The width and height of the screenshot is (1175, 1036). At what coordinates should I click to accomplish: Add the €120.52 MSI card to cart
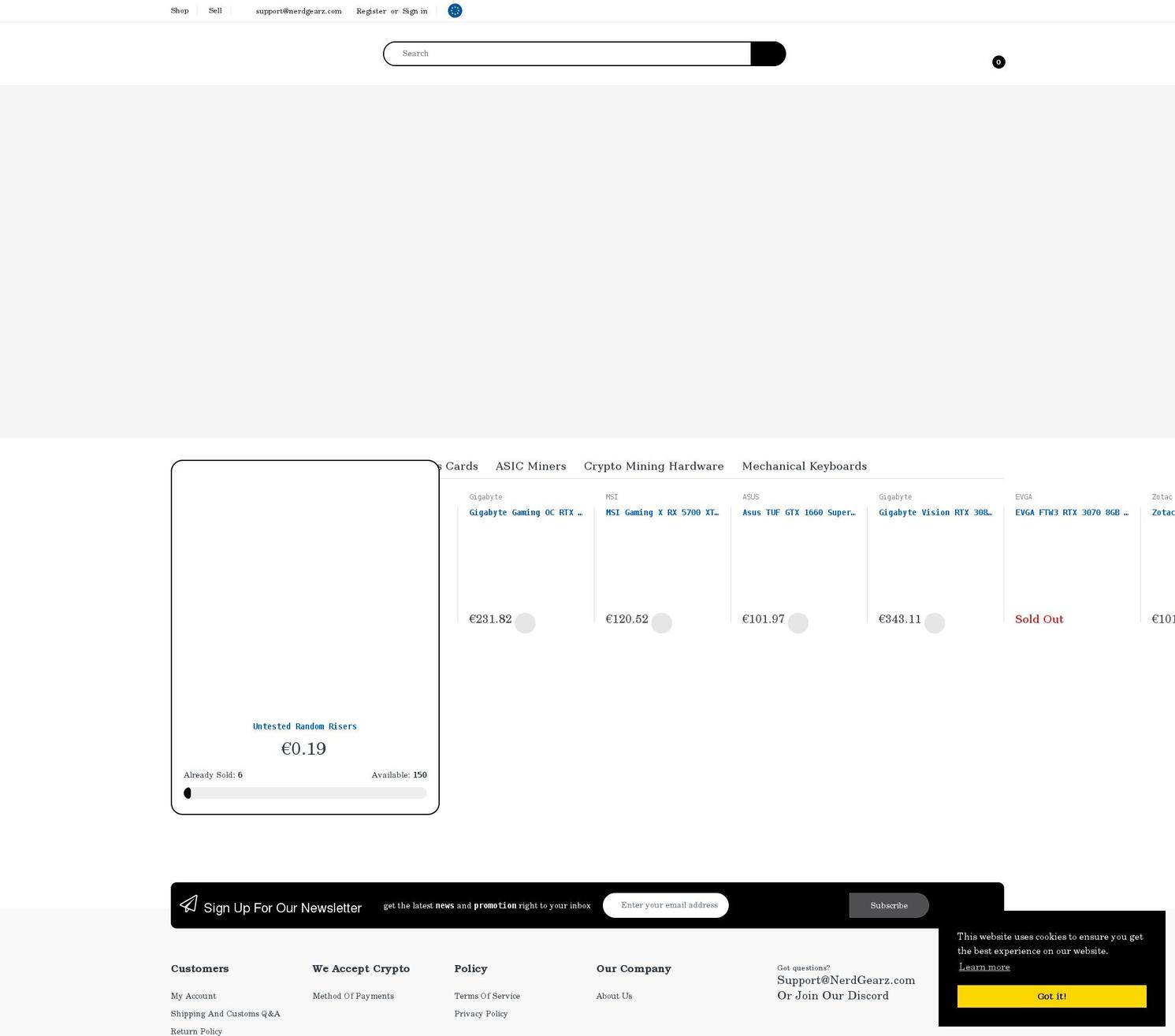coord(661,622)
